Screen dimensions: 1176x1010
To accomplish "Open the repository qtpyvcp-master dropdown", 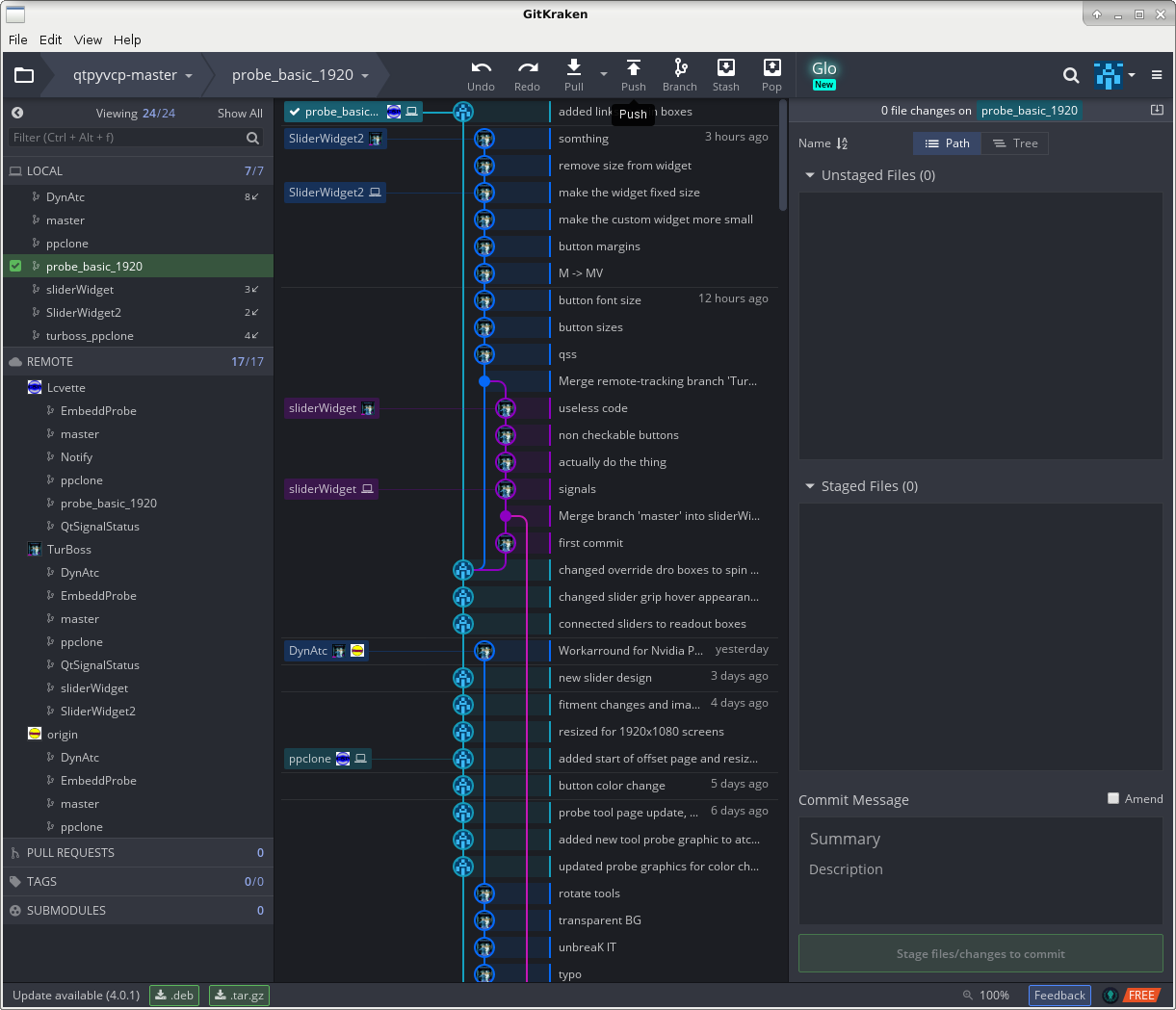I will click(x=132, y=75).
